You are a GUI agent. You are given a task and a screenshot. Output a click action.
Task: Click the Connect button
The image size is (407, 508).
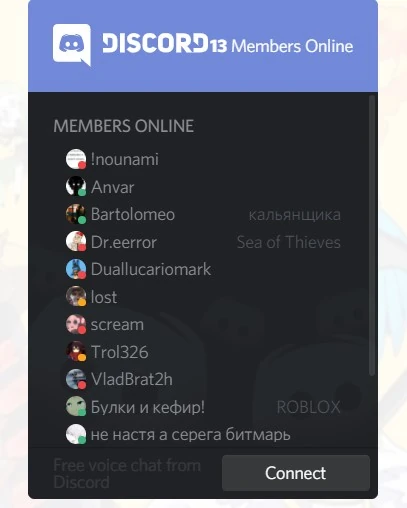coord(296,473)
